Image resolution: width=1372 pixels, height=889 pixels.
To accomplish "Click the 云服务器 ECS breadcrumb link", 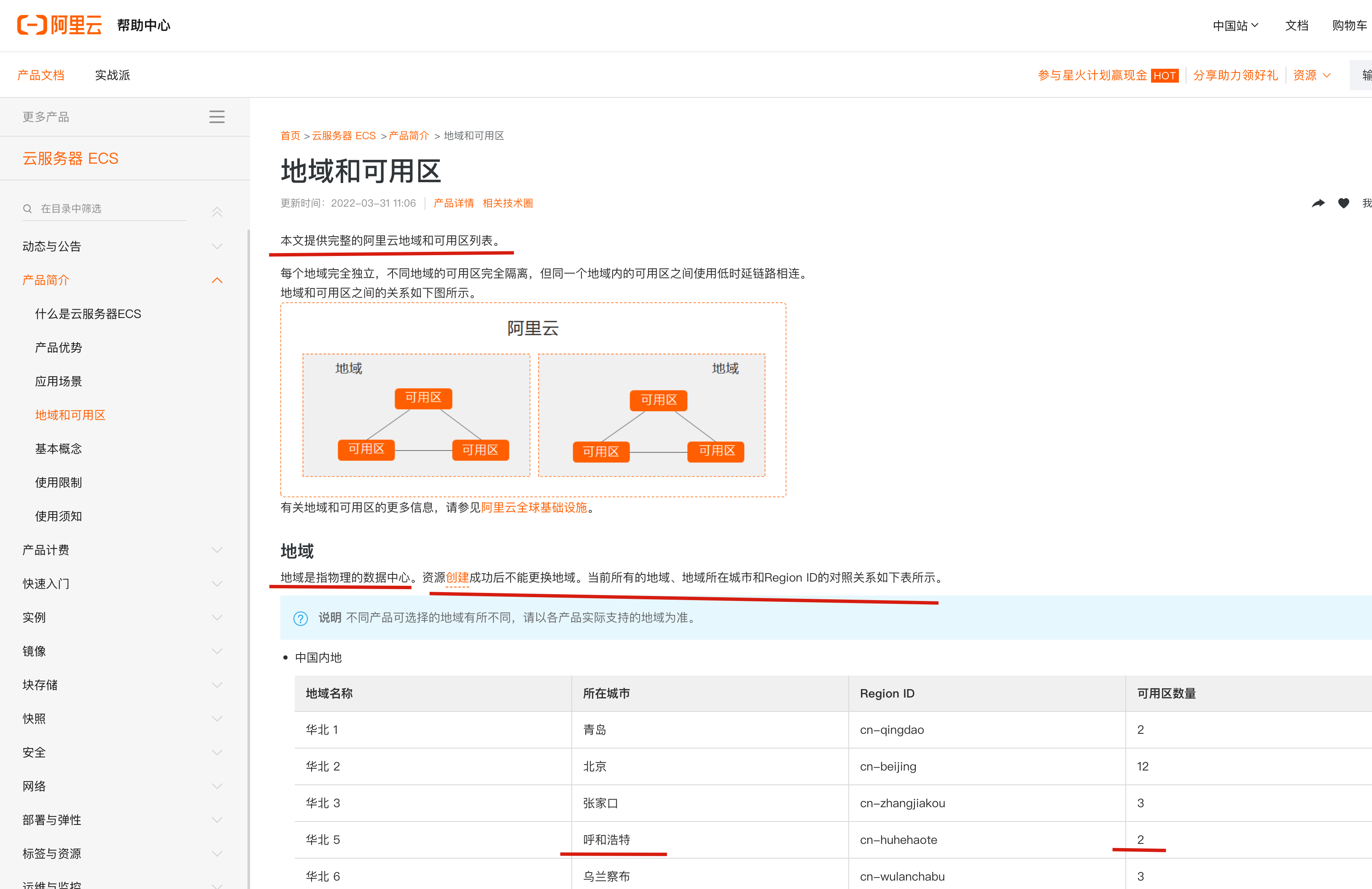I will point(344,136).
